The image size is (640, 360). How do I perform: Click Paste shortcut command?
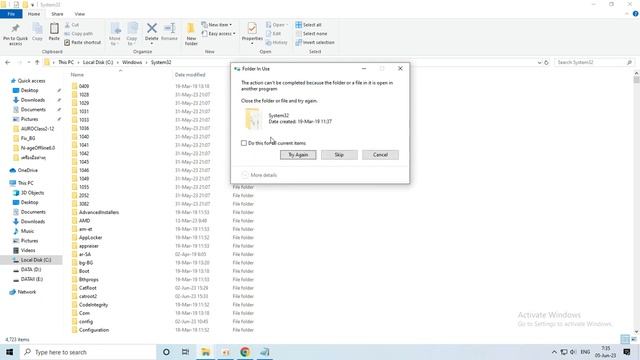(83, 42)
